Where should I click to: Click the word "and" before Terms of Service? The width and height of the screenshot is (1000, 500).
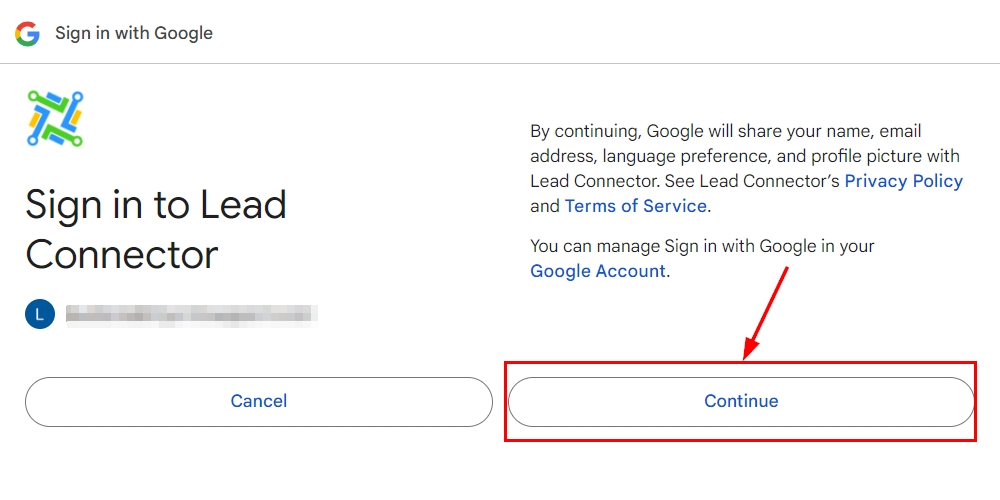(x=545, y=206)
